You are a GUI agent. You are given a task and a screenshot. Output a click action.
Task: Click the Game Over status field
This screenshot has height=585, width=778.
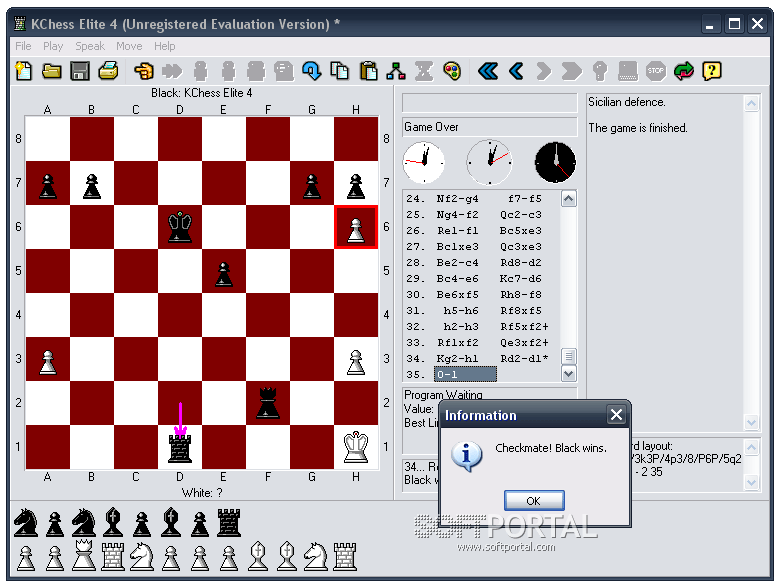click(x=489, y=127)
